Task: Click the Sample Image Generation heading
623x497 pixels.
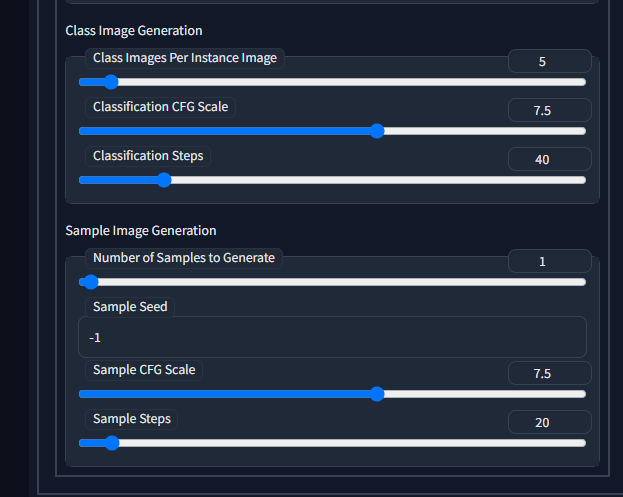Action: [x=141, y=231]
